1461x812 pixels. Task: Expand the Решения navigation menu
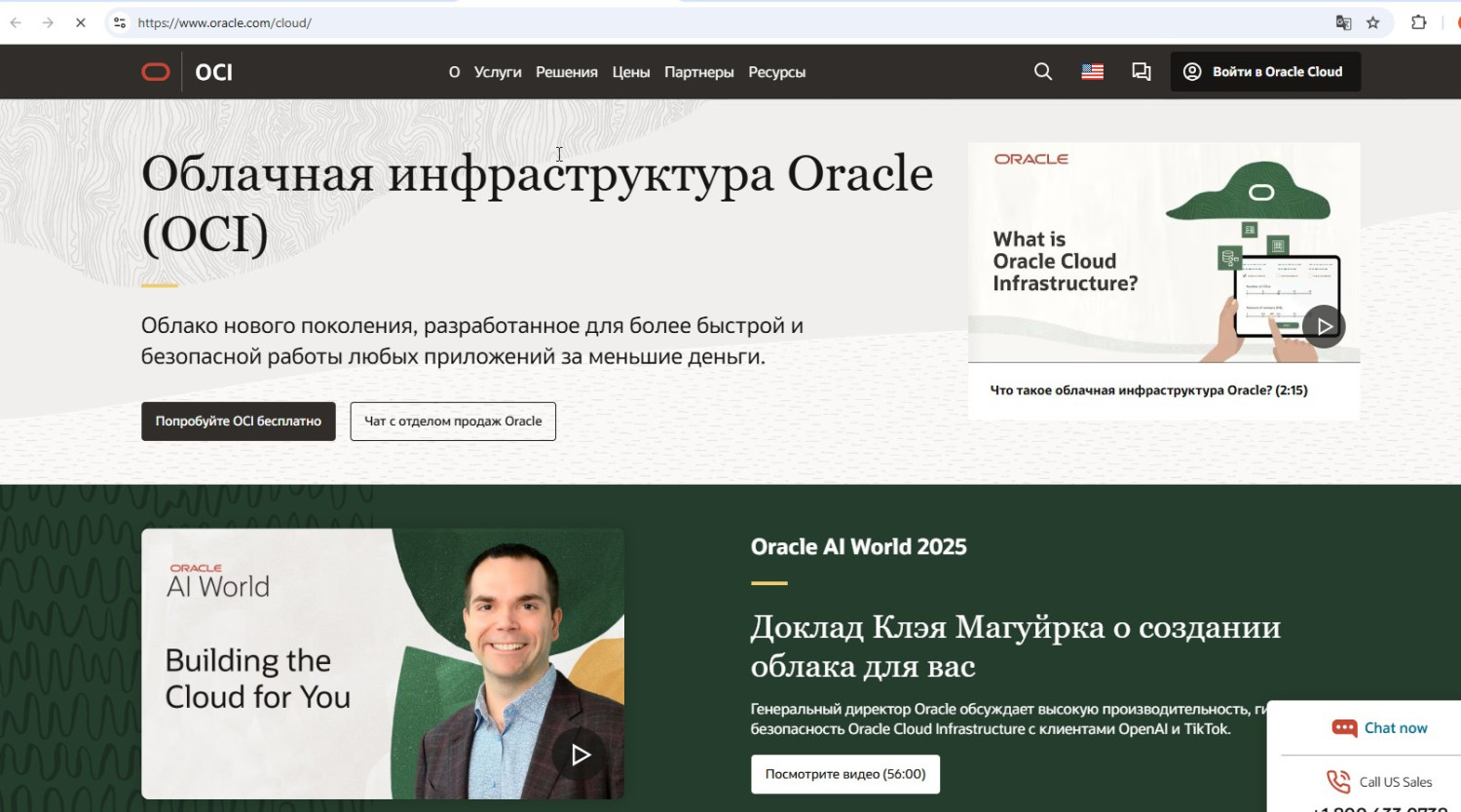click(566, 72)
